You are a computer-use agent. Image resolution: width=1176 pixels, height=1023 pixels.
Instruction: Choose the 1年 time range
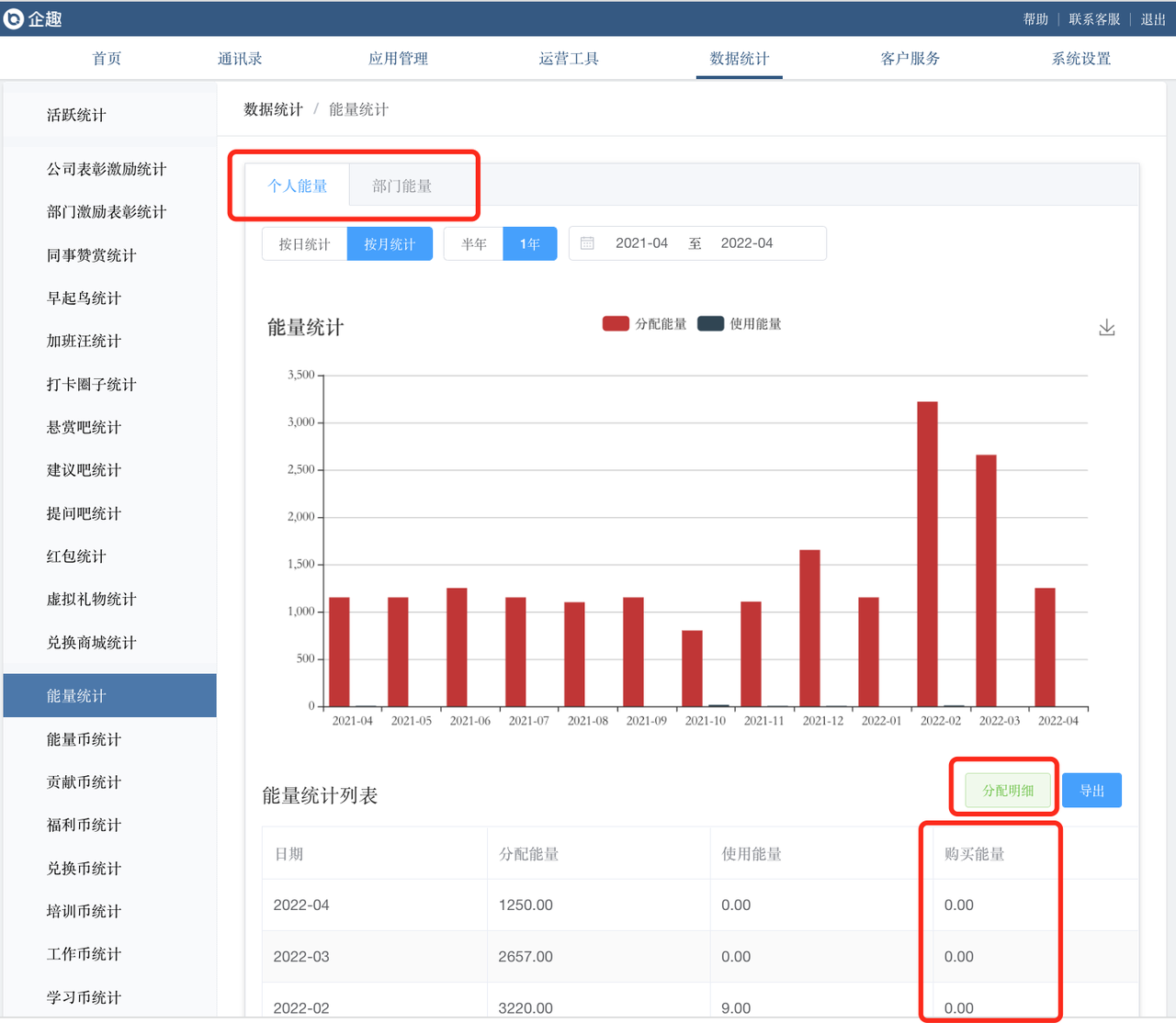coord(529,244)
